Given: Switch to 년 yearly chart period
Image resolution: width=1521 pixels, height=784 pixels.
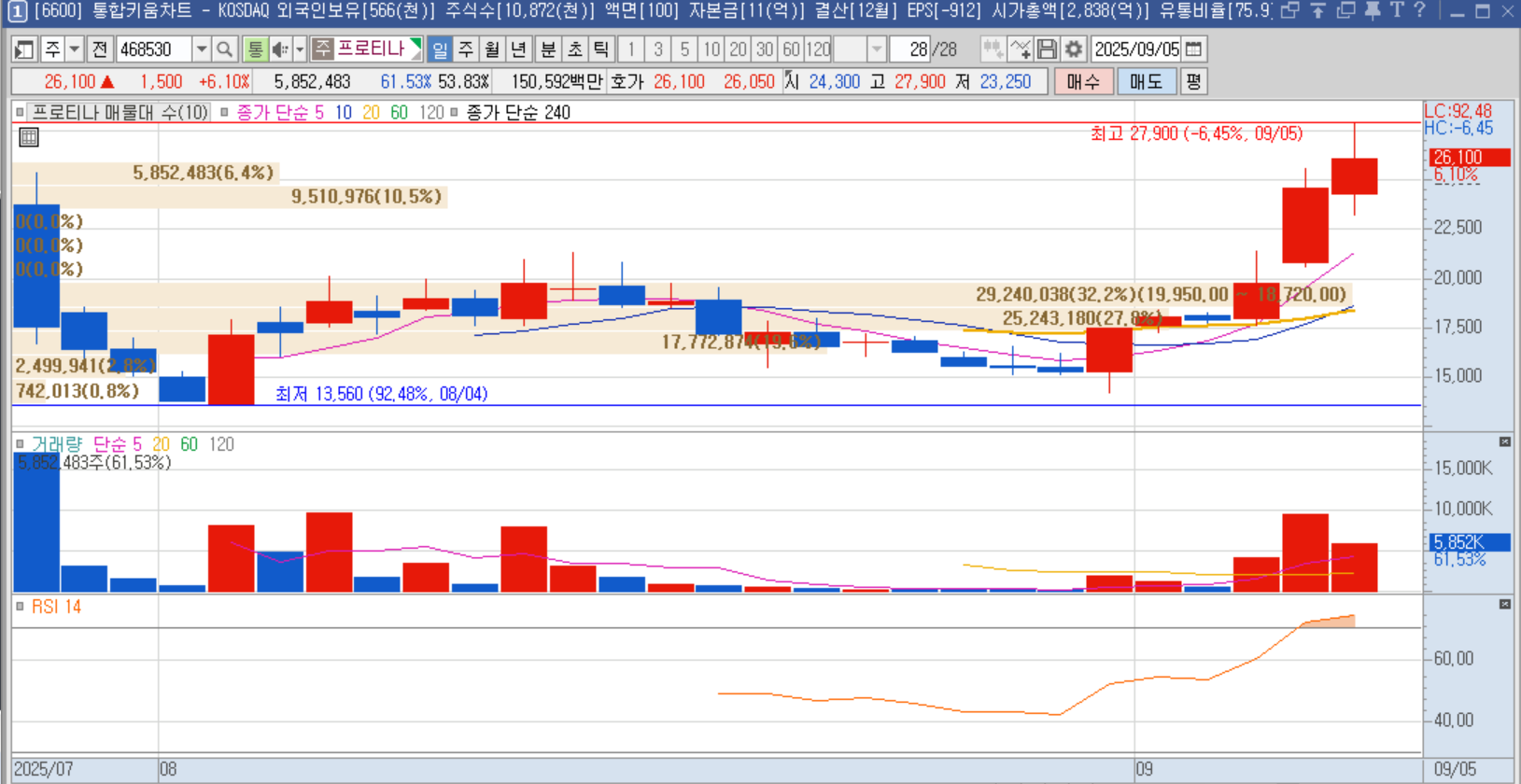Looking at the screenshot, I should [x=519, y=49].
